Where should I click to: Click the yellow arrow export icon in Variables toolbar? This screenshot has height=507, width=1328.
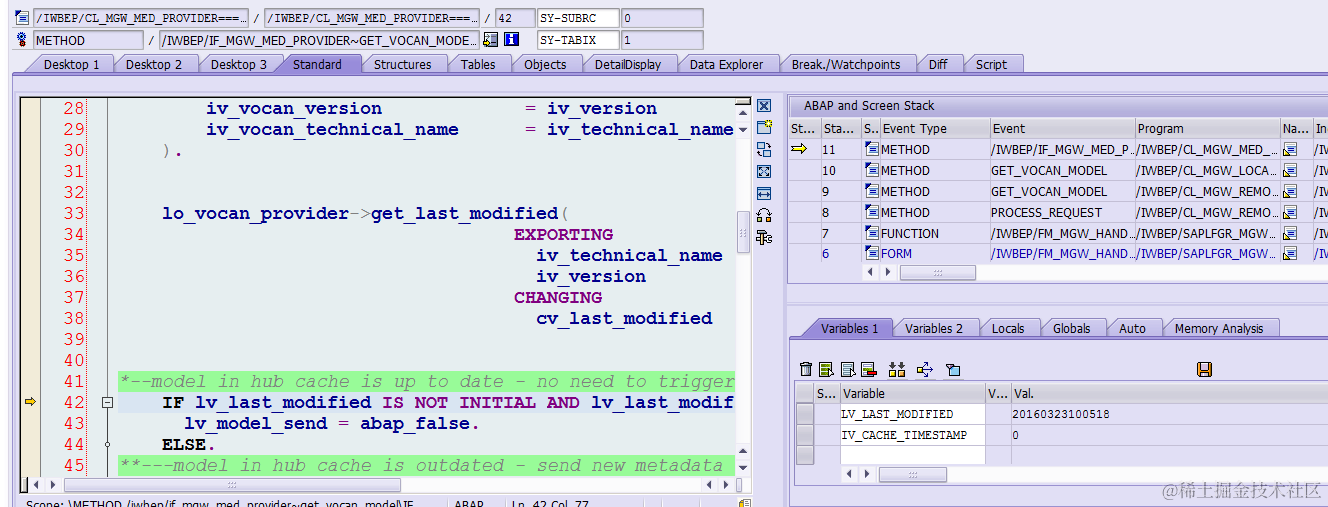tap(925, 370)
